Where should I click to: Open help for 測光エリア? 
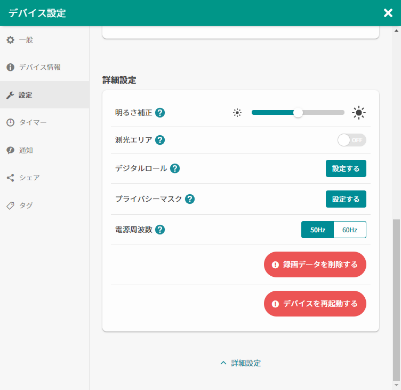[x=160, y=140]
